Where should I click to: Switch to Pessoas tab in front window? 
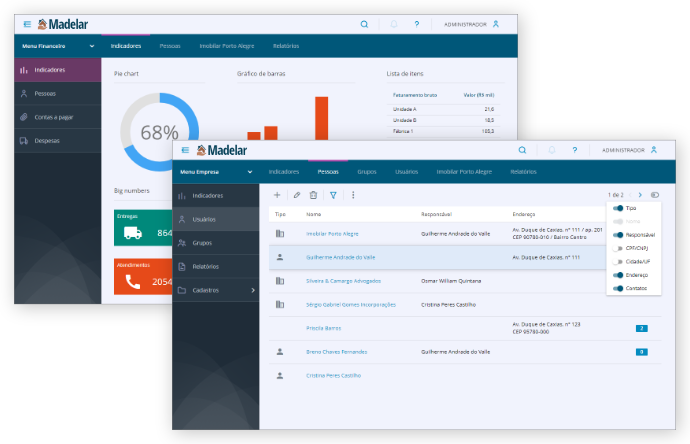coord(328,172)
